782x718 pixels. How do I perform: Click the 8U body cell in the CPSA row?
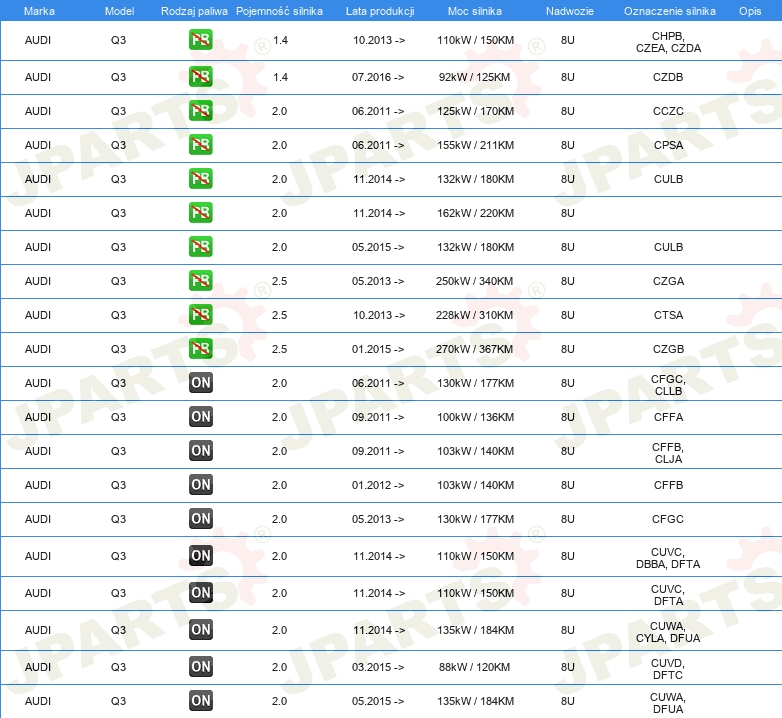pos(568,145)
